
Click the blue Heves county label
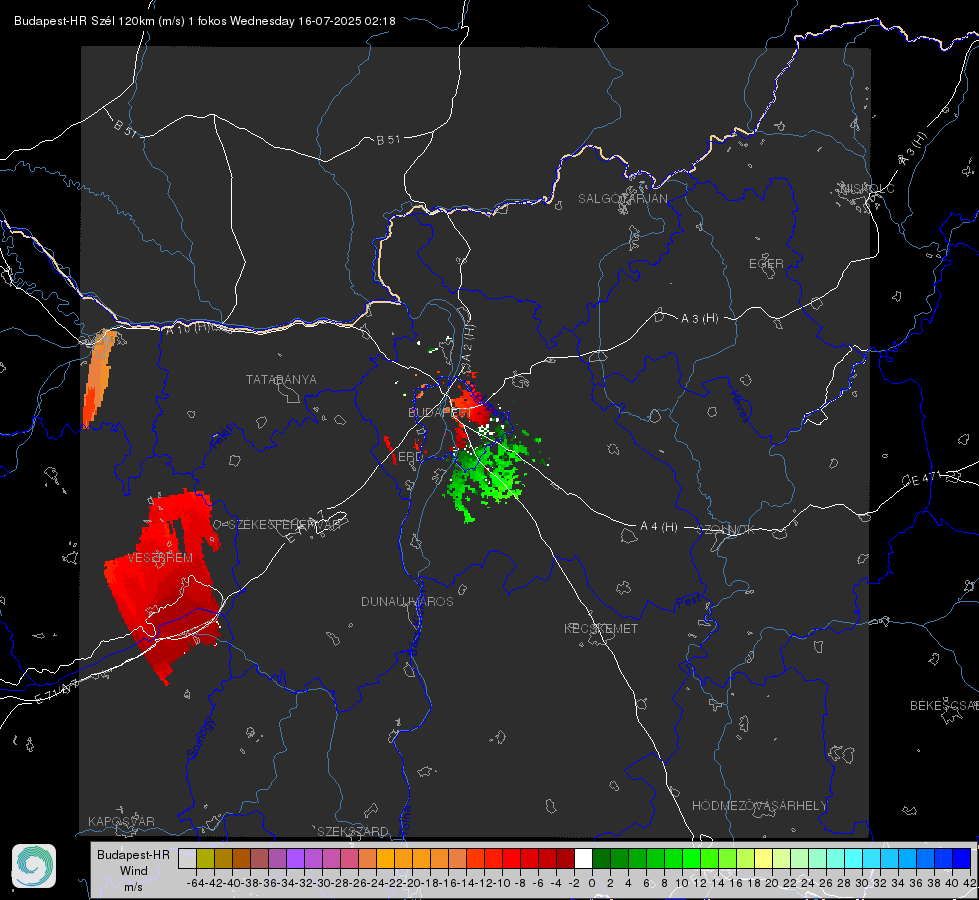(x=740, y=405)
